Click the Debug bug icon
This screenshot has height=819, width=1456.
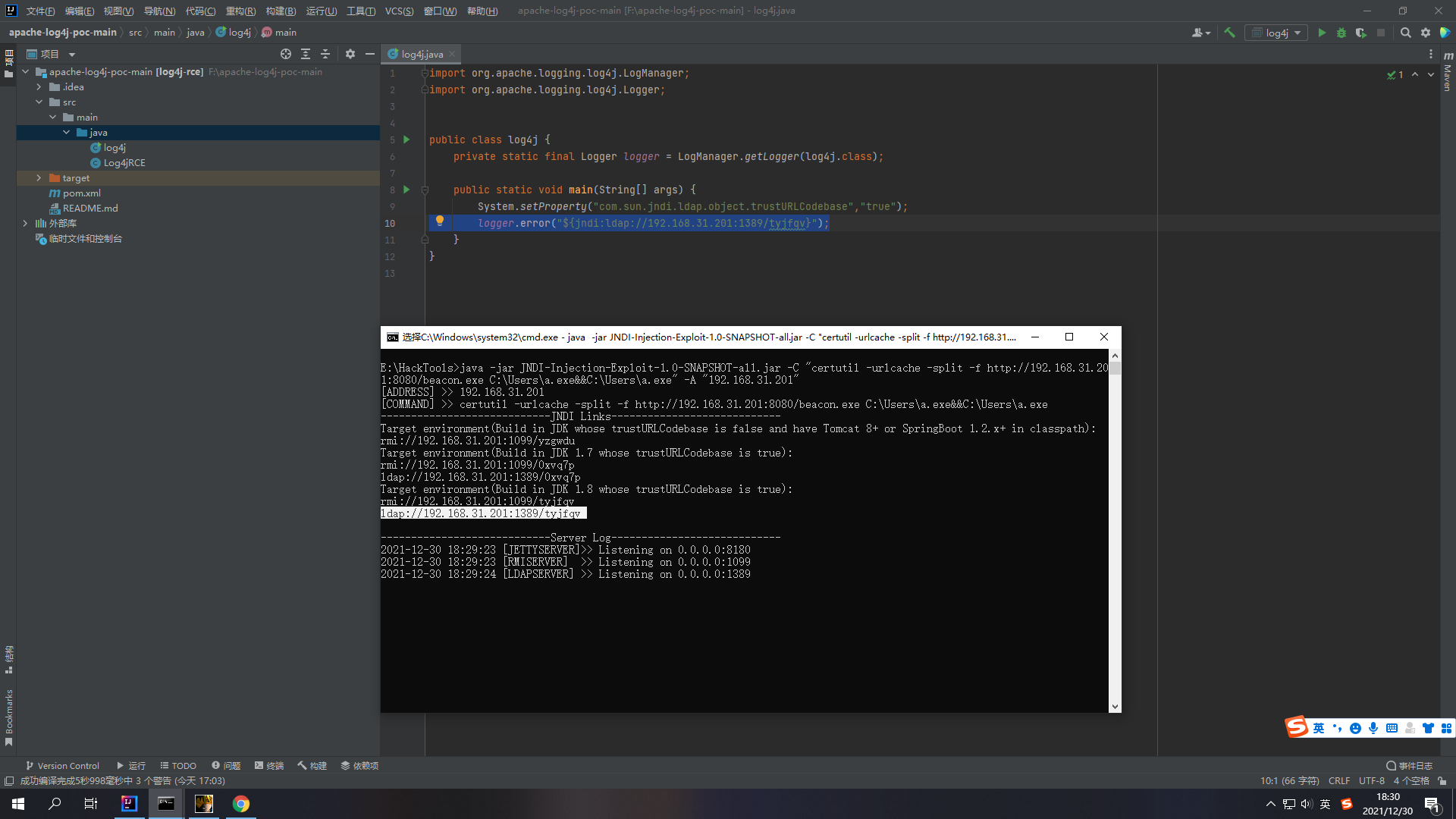click(1341, 33)
